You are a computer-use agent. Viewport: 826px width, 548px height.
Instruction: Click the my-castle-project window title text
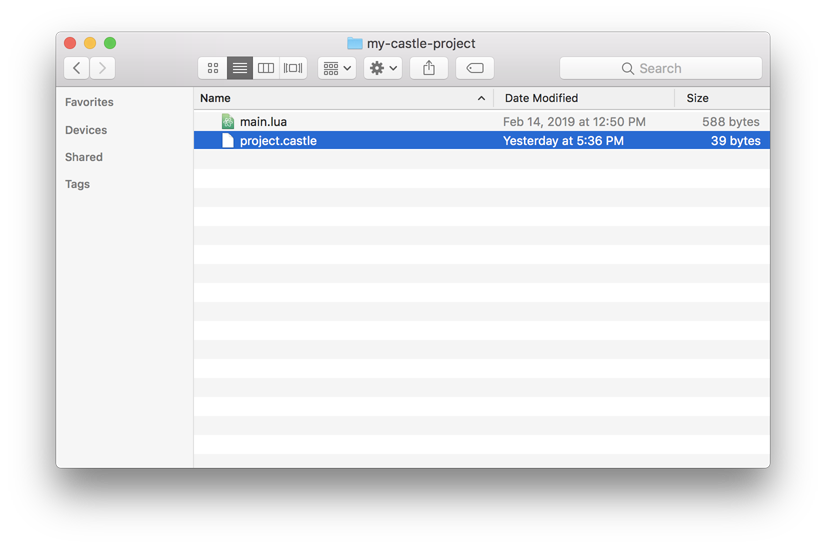[x=421, y=43]
